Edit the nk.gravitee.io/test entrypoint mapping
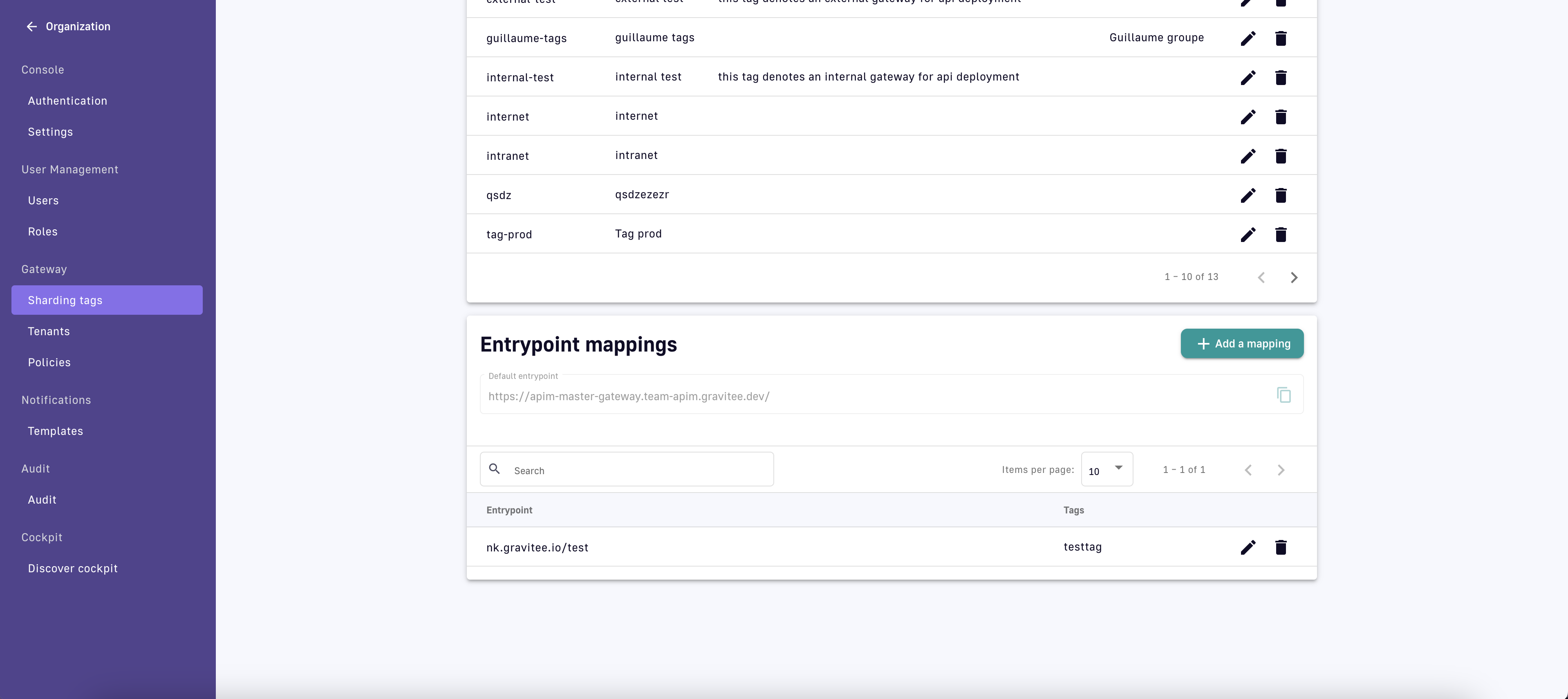 click(1248, 547)
